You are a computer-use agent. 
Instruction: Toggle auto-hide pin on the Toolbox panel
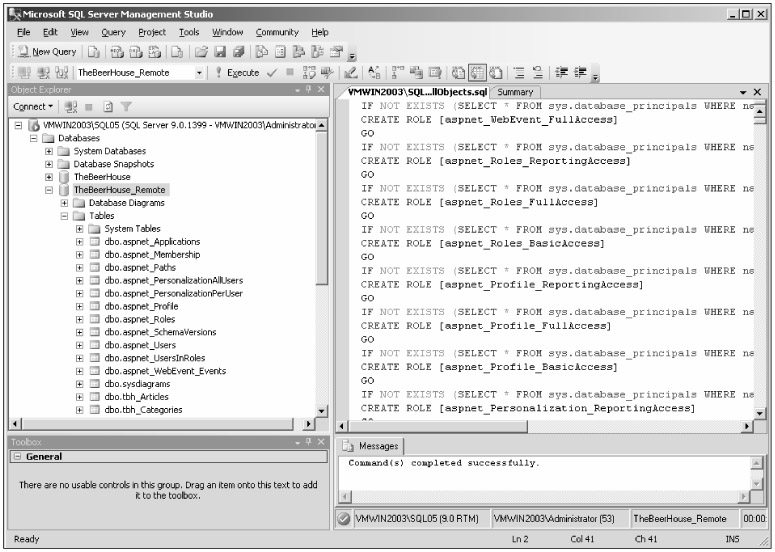click(x=307, y=441)
